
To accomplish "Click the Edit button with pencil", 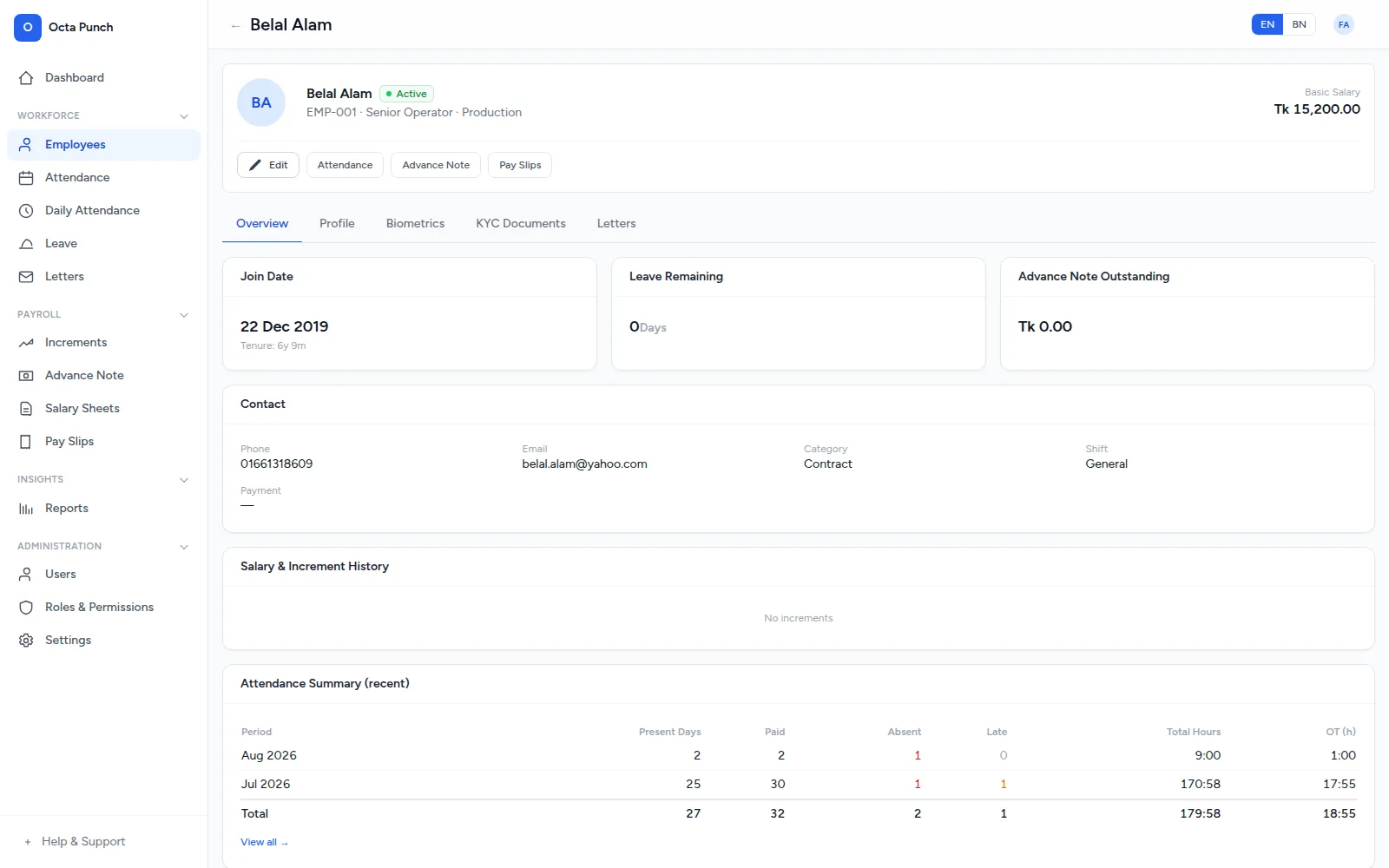I will pos(268,165).
